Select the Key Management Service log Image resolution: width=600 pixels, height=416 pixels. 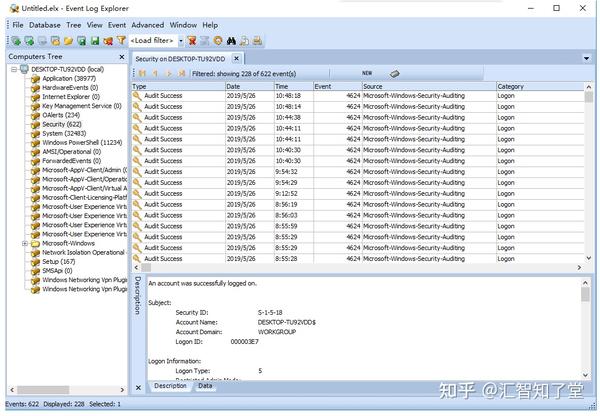coord(82,106)
